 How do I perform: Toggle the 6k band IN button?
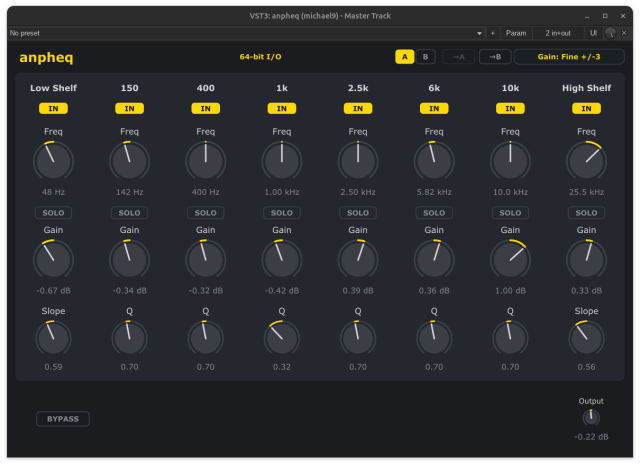[434, 109]
